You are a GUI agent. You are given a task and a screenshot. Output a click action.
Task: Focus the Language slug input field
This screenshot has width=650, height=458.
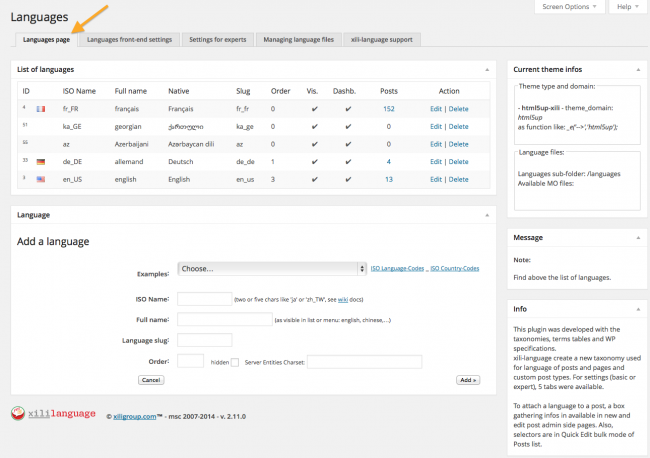click(x=204, y=340)
